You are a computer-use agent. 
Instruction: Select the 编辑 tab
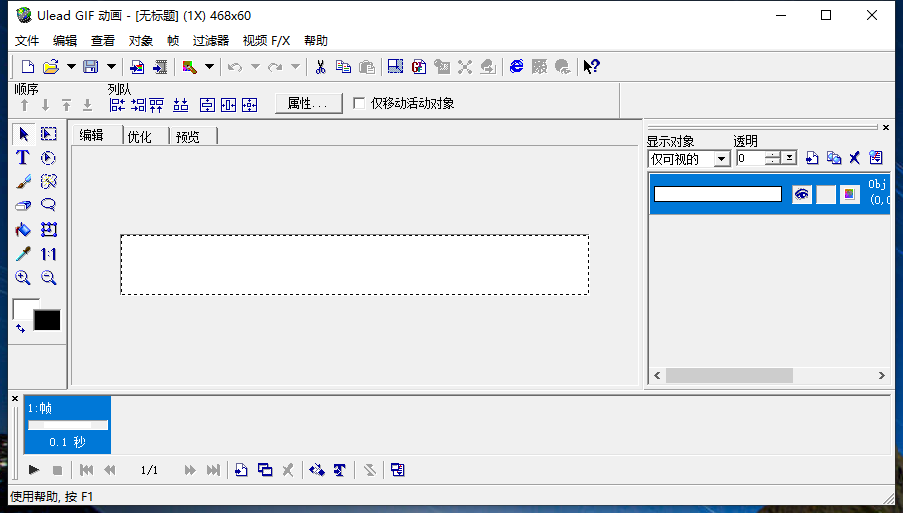(x=92, y=135)
